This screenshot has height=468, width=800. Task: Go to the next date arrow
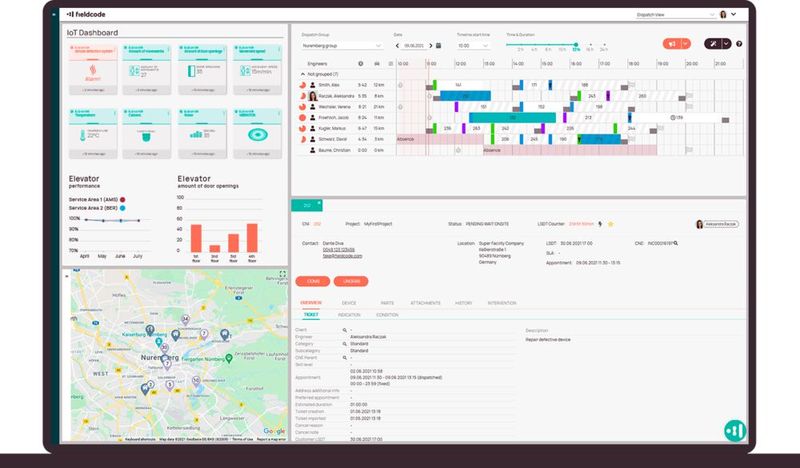click(x=431, y=45)
